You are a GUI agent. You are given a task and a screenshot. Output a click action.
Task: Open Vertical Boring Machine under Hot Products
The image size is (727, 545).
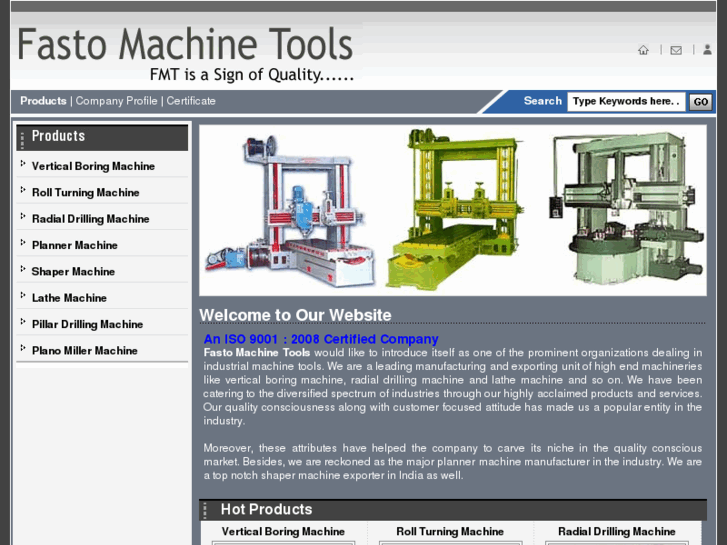click(x=283, y=532)
